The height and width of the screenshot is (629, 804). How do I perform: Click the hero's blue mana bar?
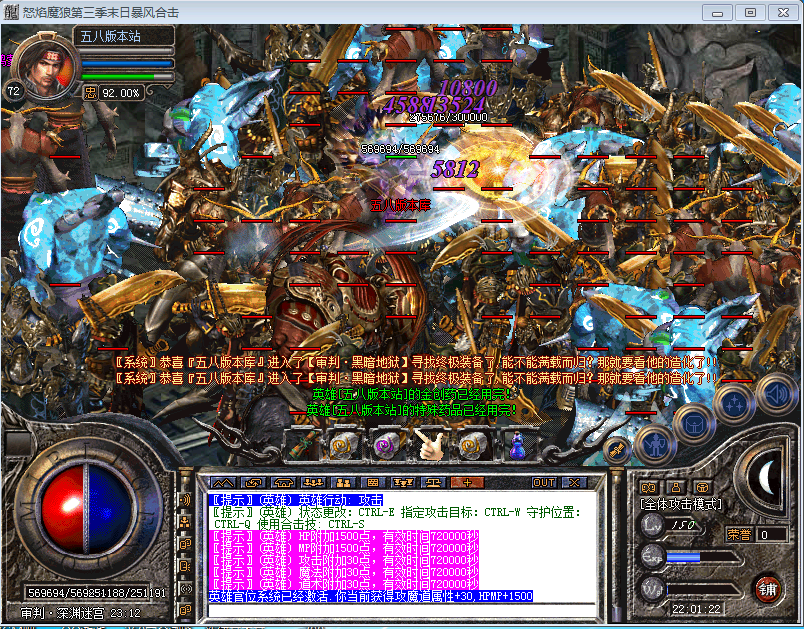click(x=128, y=64)
